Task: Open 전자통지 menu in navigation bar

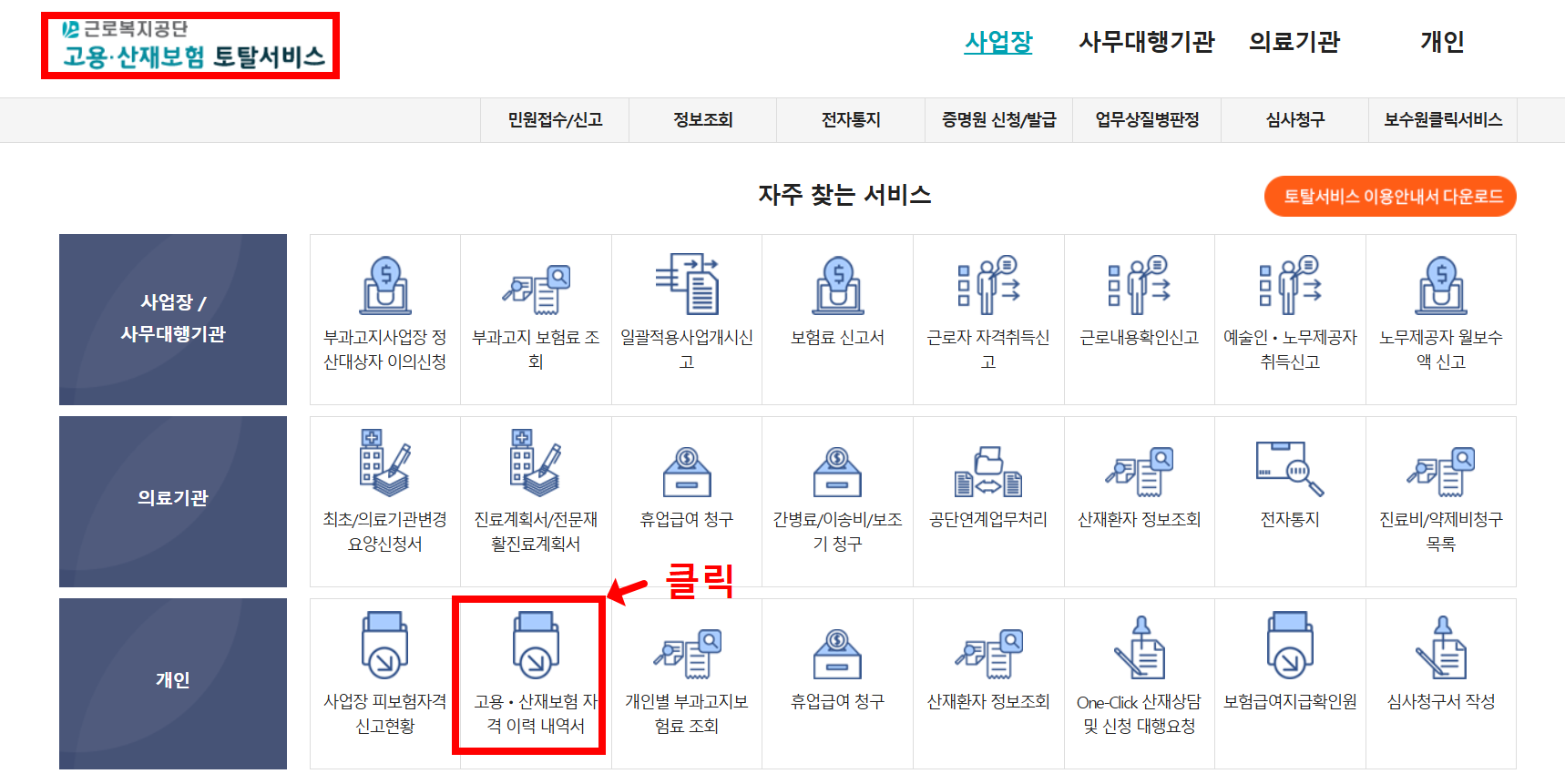Action: (x=851, y=120)
